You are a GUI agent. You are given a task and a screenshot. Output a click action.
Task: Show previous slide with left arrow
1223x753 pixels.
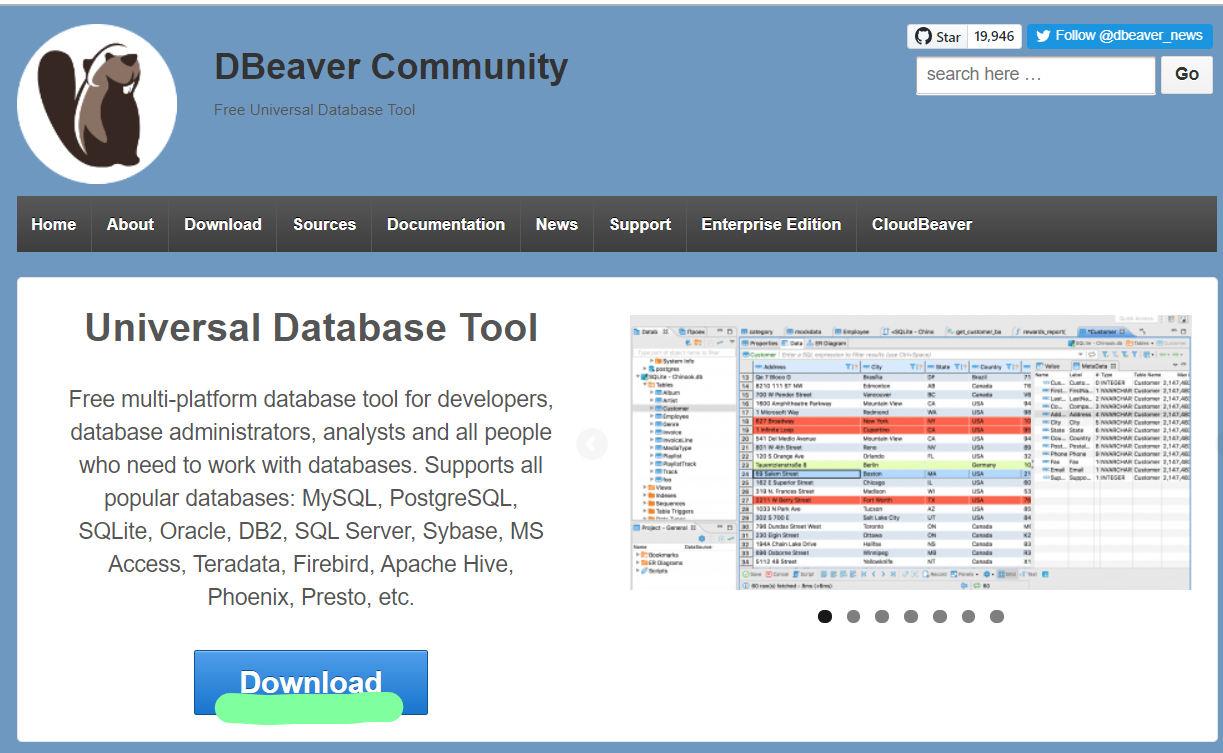pos(592,444)
